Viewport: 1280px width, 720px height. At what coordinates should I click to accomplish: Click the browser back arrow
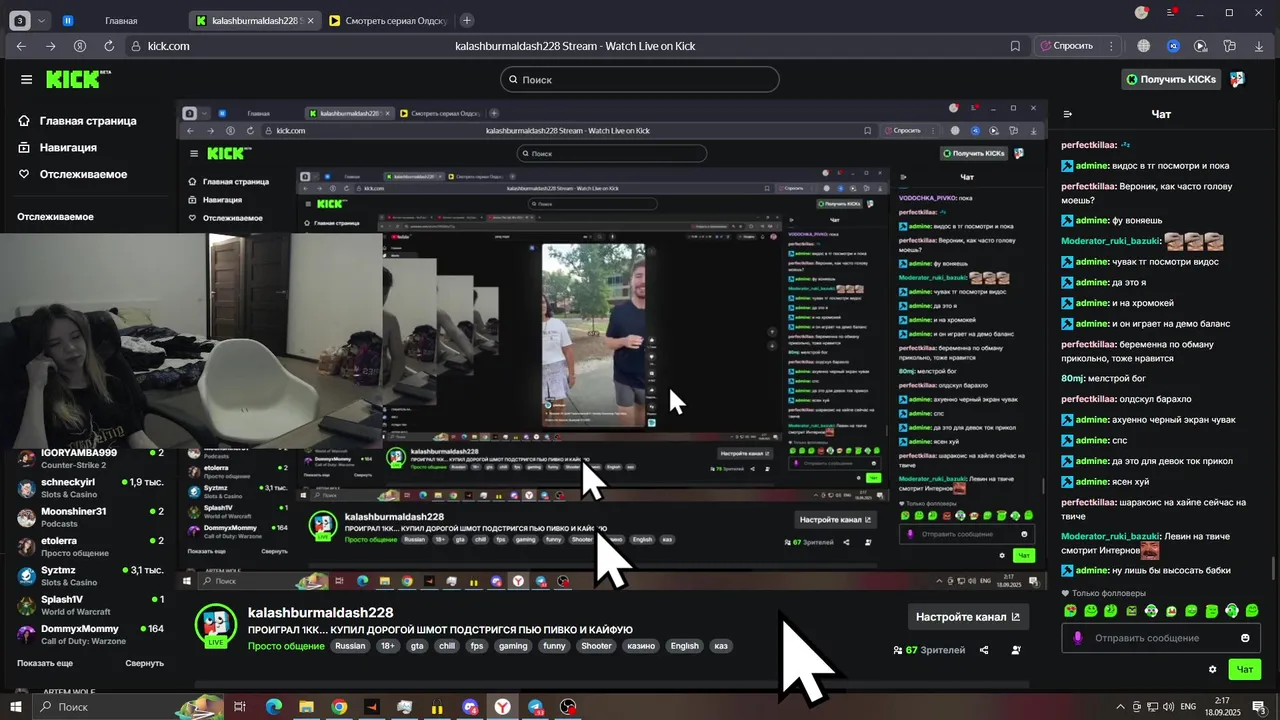pyautogui.click(x=21, y=46)
